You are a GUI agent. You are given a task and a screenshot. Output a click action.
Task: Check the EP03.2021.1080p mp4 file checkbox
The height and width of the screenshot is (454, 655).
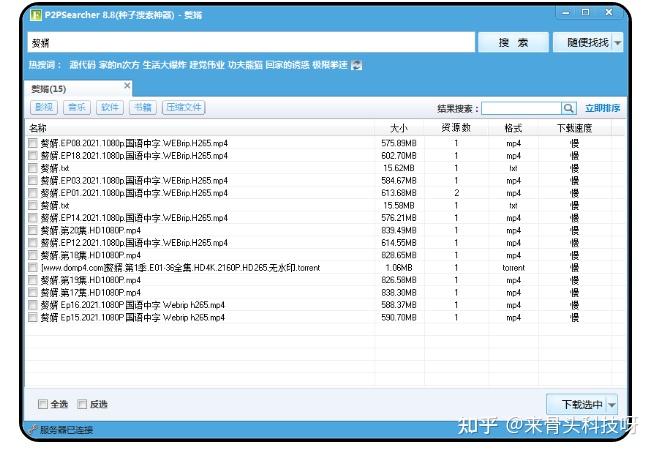click(33, 180)
